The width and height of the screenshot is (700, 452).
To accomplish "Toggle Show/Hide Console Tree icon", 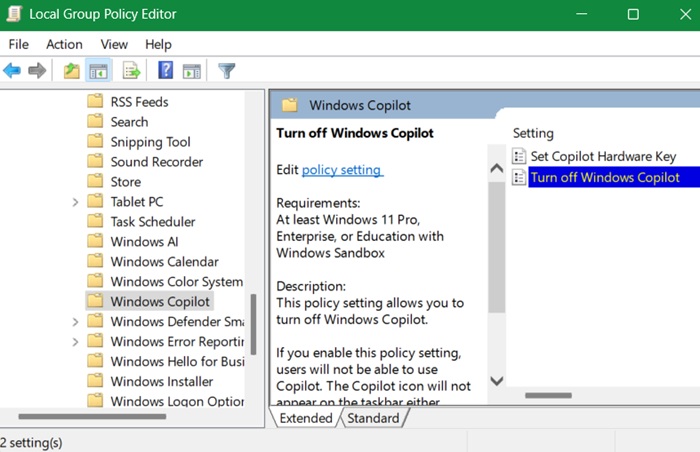I will pyautogui.click(x=98, y=71).
